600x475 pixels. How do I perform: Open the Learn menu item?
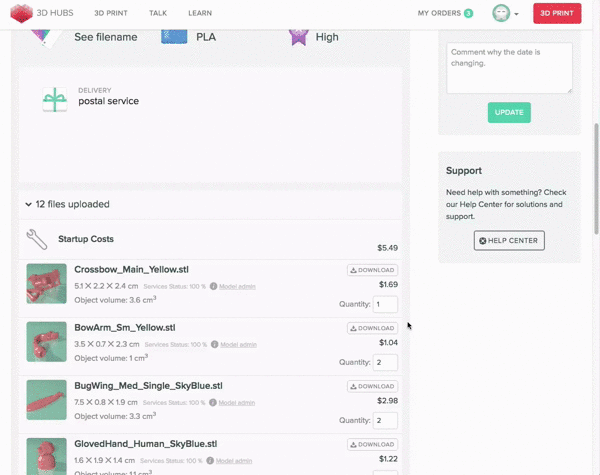tap(199, 13)
